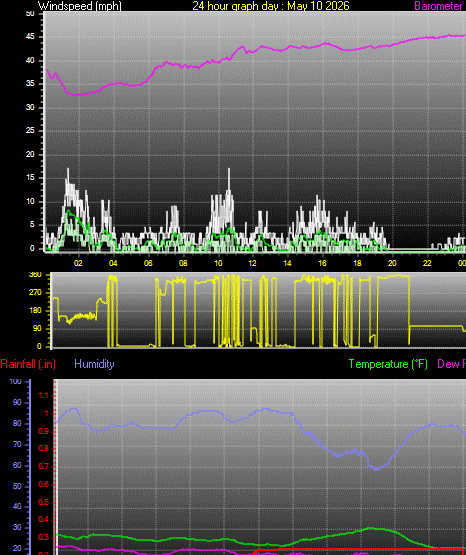Select hour label 04 on time axis

[113, 263]
